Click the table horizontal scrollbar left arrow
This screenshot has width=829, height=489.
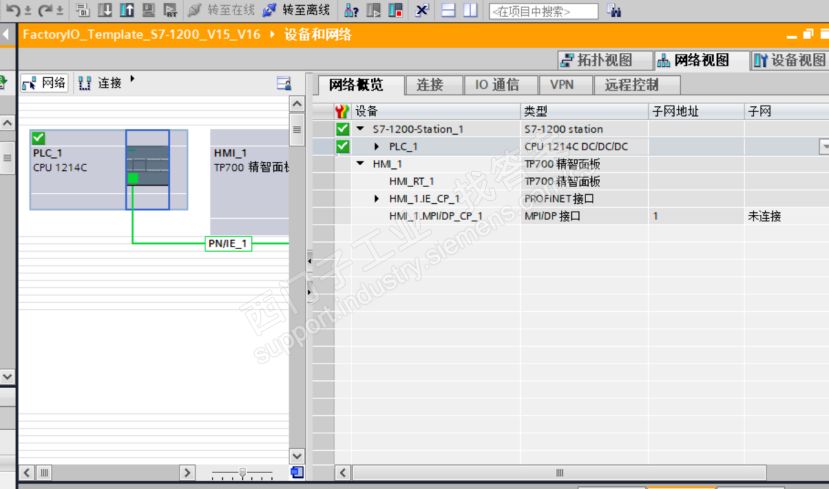[x=343, y=472]
